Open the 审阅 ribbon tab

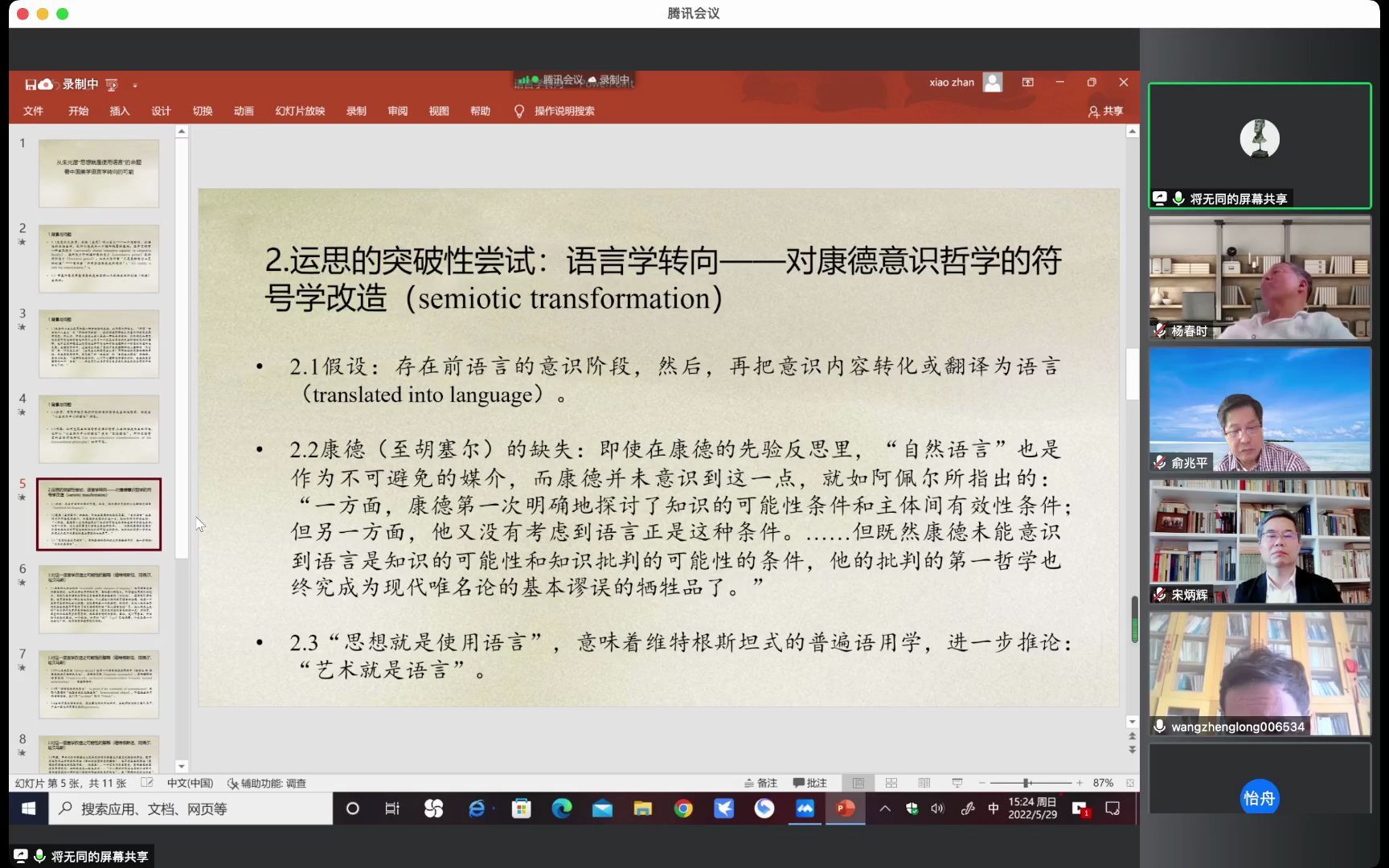(398, 111)
